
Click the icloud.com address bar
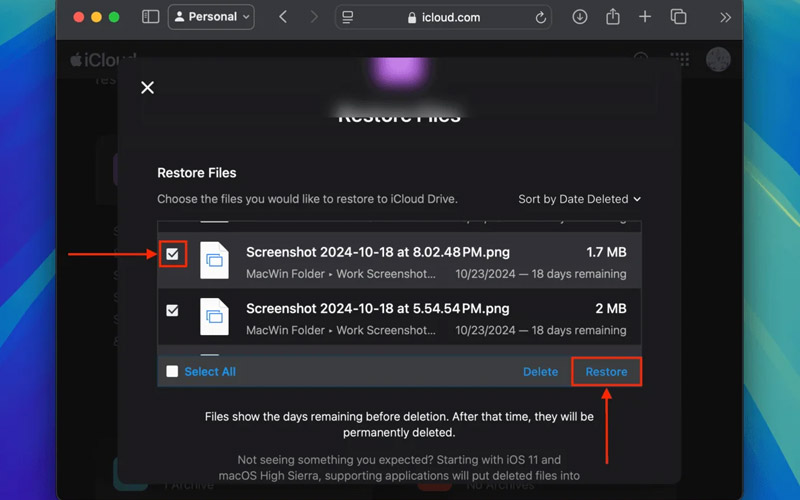click(x=443, y=18)
